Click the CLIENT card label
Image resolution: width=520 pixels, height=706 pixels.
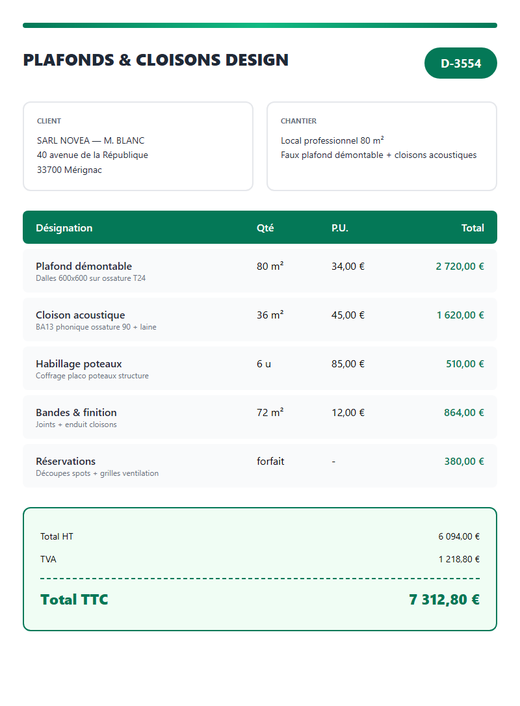coord(49,121)
